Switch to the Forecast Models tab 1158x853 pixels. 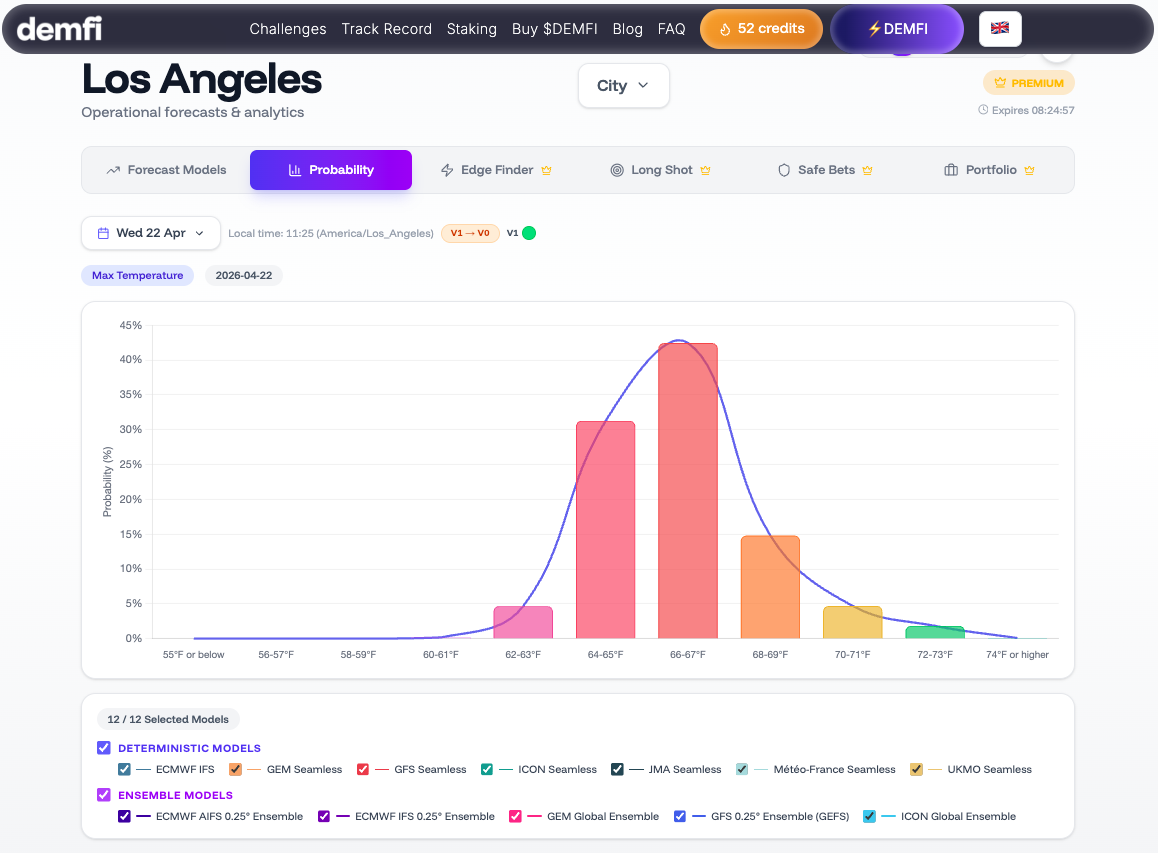[166, 170]
